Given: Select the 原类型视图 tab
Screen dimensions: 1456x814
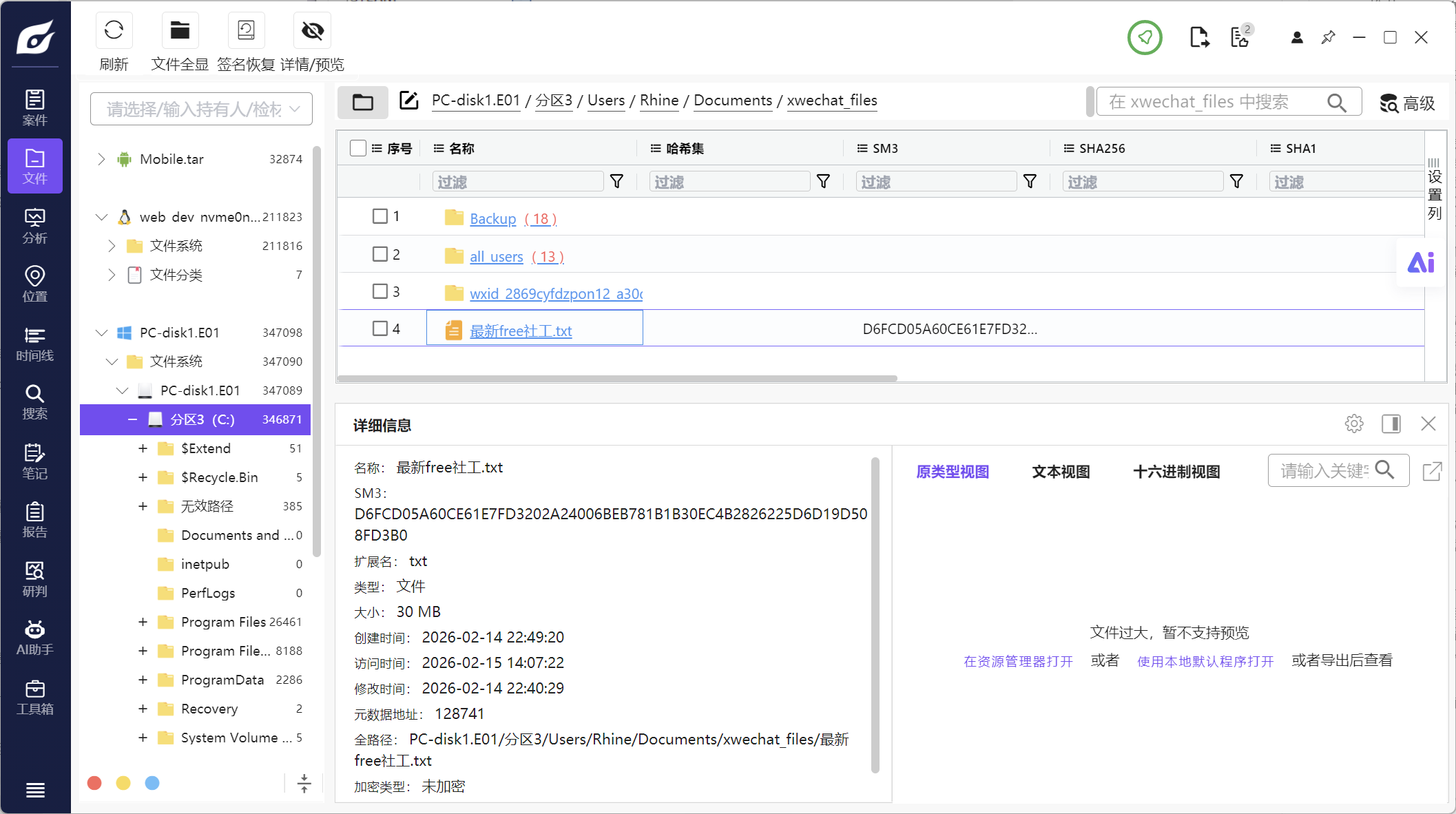Looking at the screenshot, I should pyautogui.click(x=953, y=472).
